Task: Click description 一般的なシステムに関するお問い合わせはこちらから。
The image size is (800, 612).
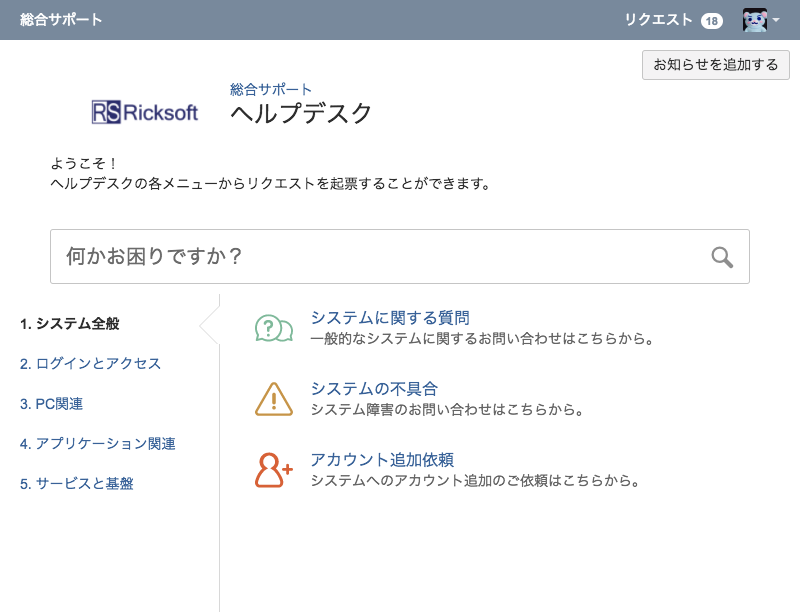Action: point(482,339)
